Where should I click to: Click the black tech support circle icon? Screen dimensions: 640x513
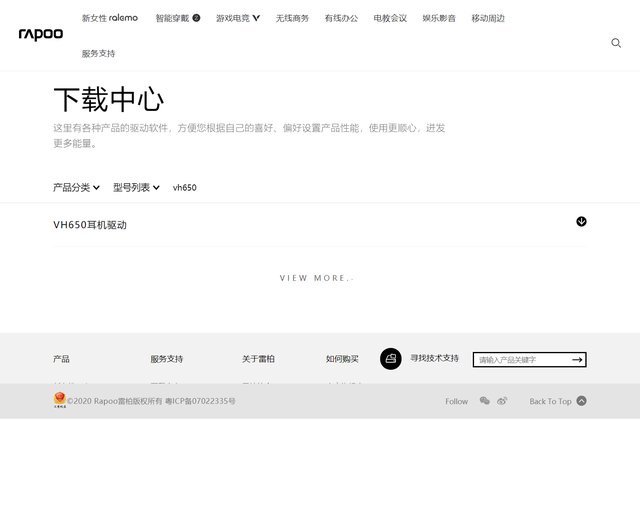click(391, 359)
